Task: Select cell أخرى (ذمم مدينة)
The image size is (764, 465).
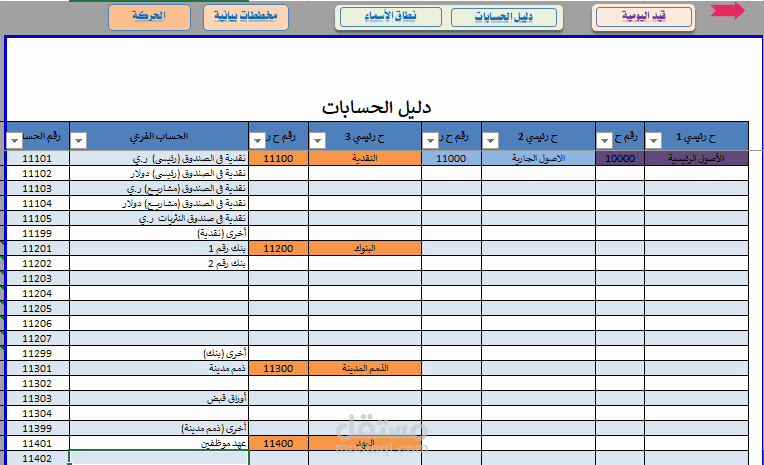Action: pos(159,428)
